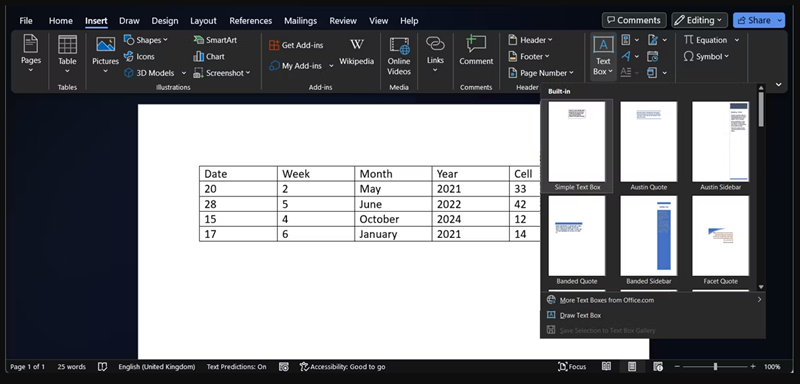Screen dimensions: 800x384
Task: Open the Editing mode dropdown
Action: pos(699,20)
